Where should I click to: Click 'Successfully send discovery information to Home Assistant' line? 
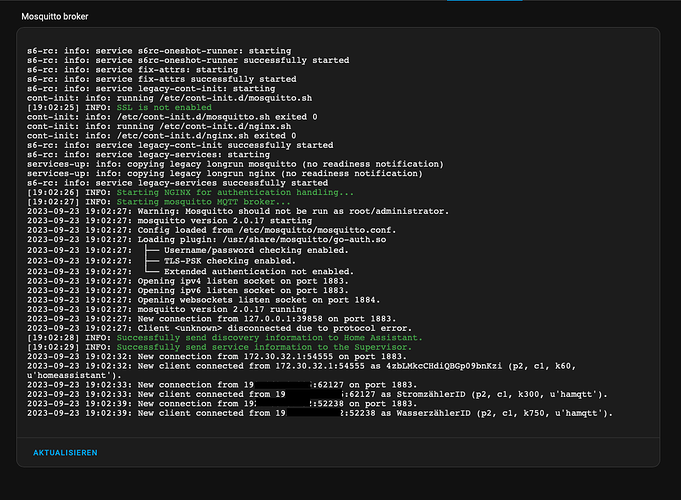225,338
